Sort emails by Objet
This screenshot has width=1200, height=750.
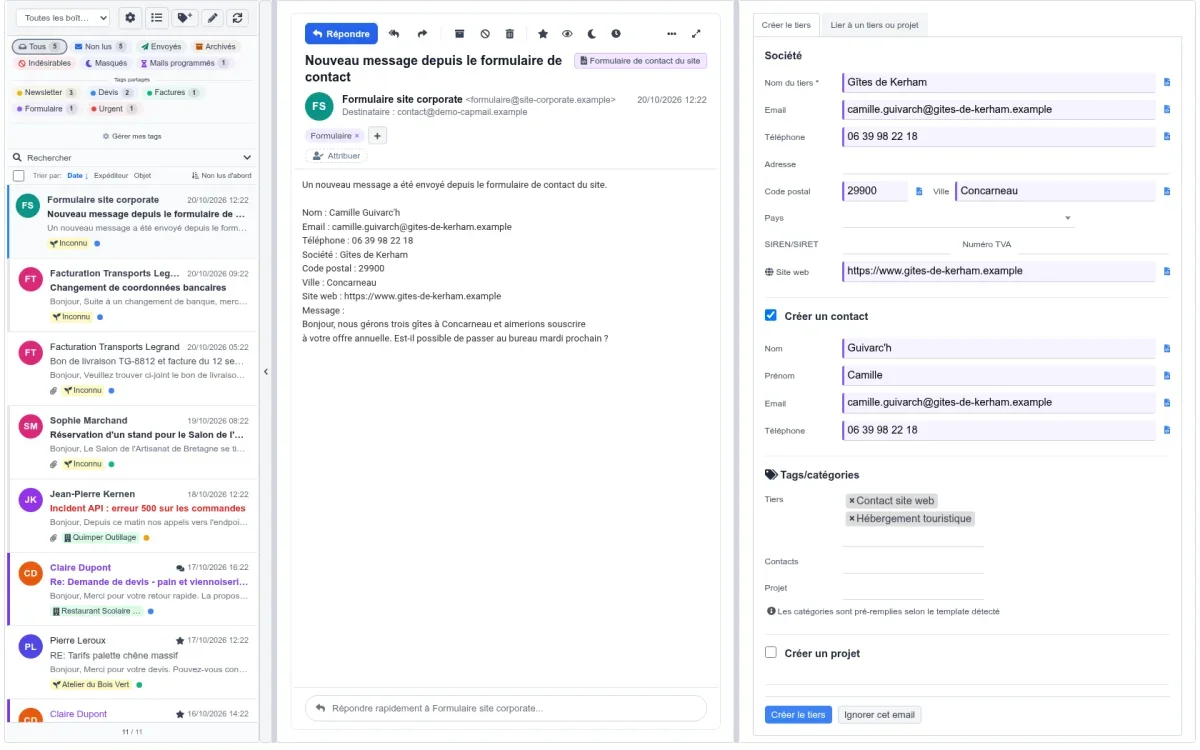coord(143,175)
